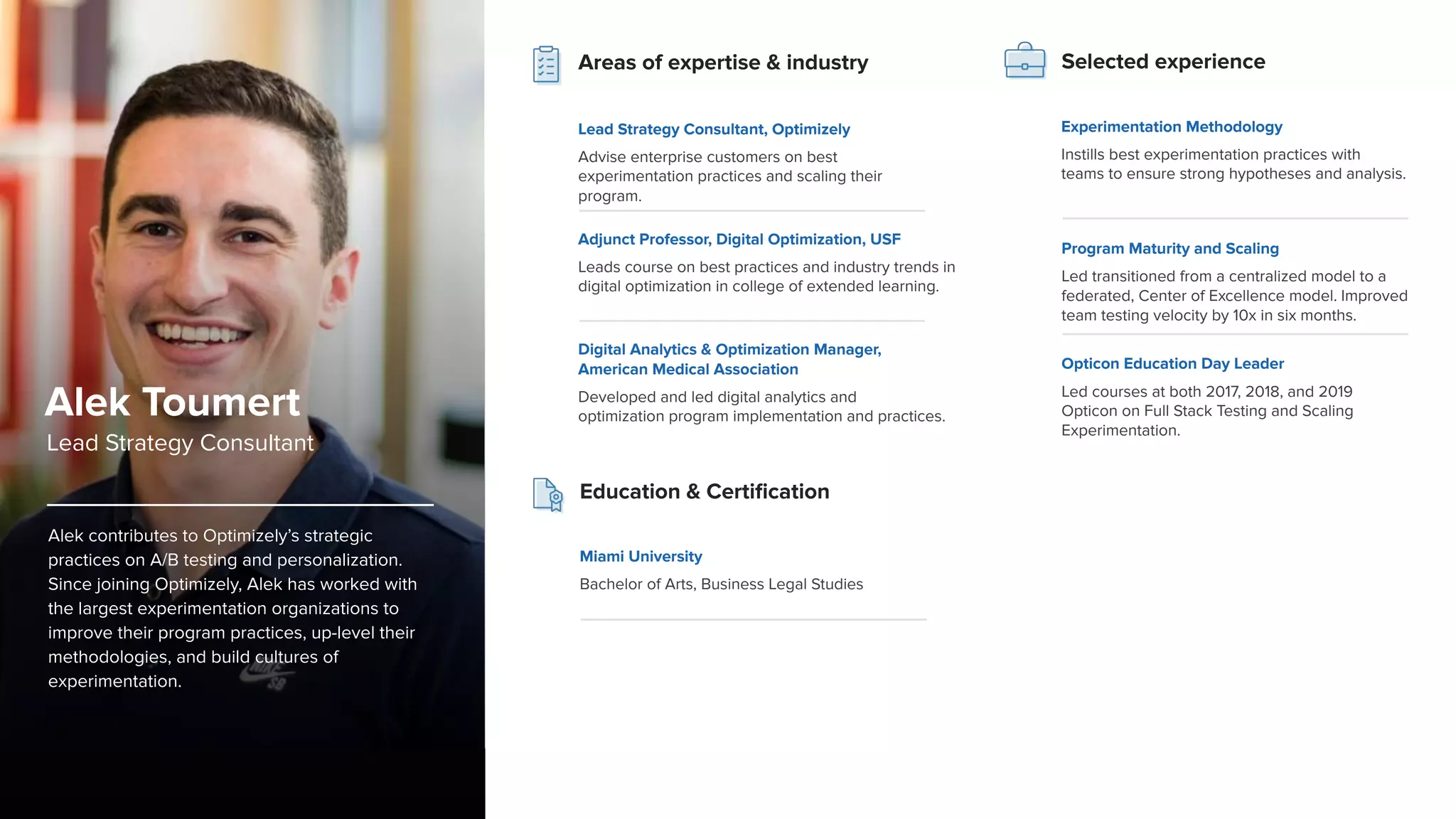Click the bio paragraph about Optimizely's strategic practices
This screenshot has height=819, width=1456.
(232, 609)
